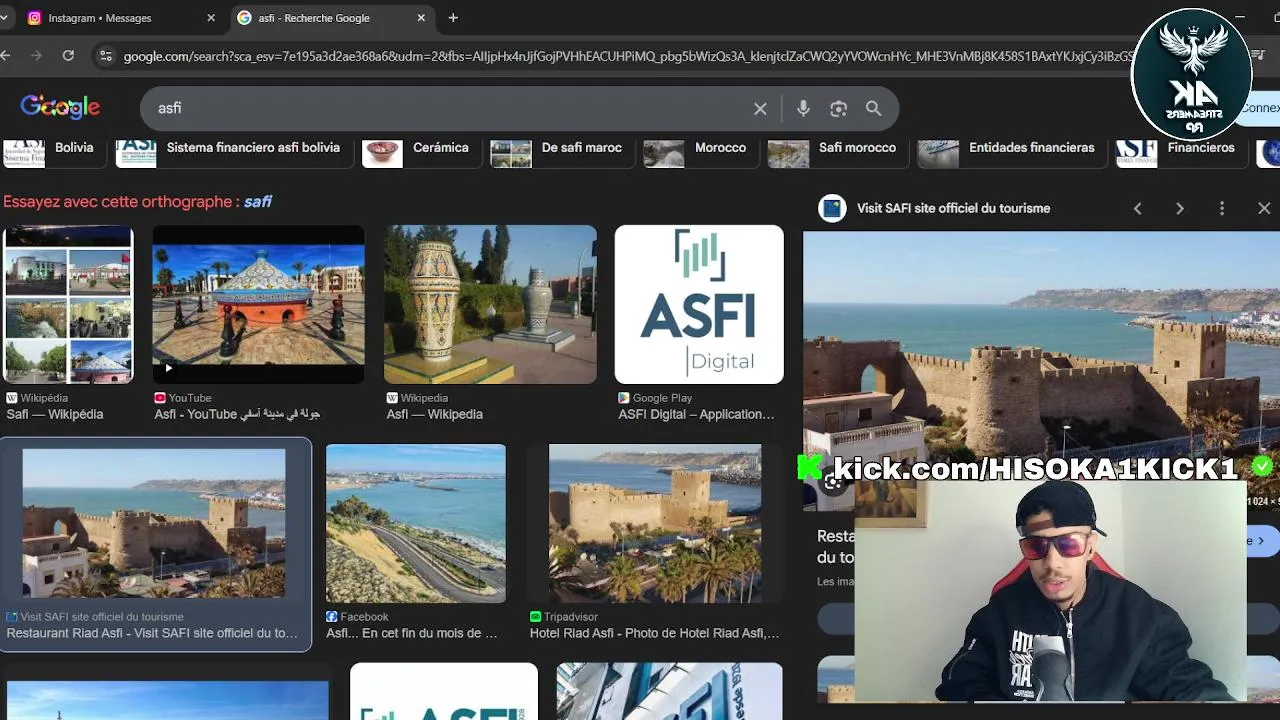
Task: Open the tab search dropdown arrow
Action: [5, 18]
